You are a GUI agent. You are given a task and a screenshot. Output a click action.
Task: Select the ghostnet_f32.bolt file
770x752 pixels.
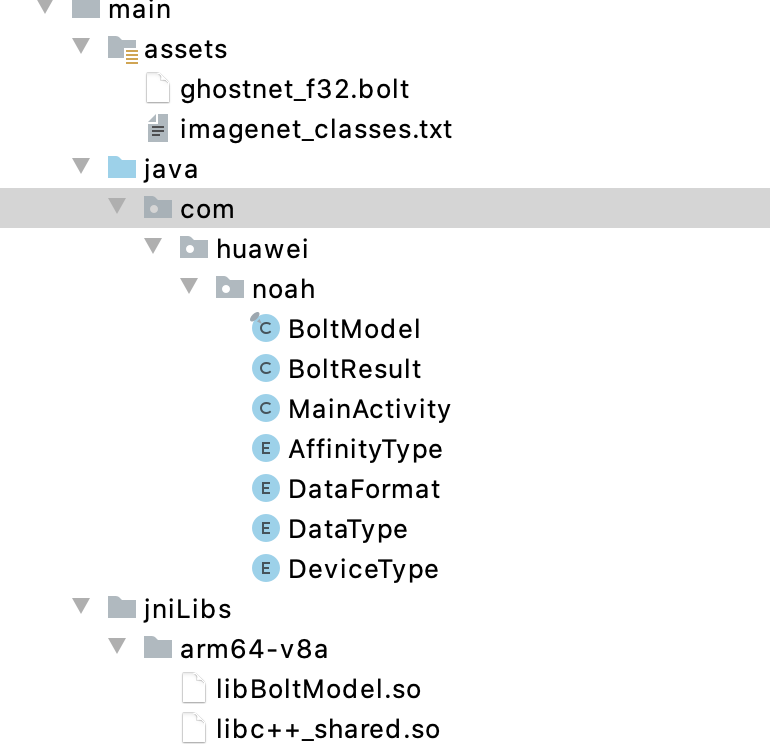click(294, 90)
